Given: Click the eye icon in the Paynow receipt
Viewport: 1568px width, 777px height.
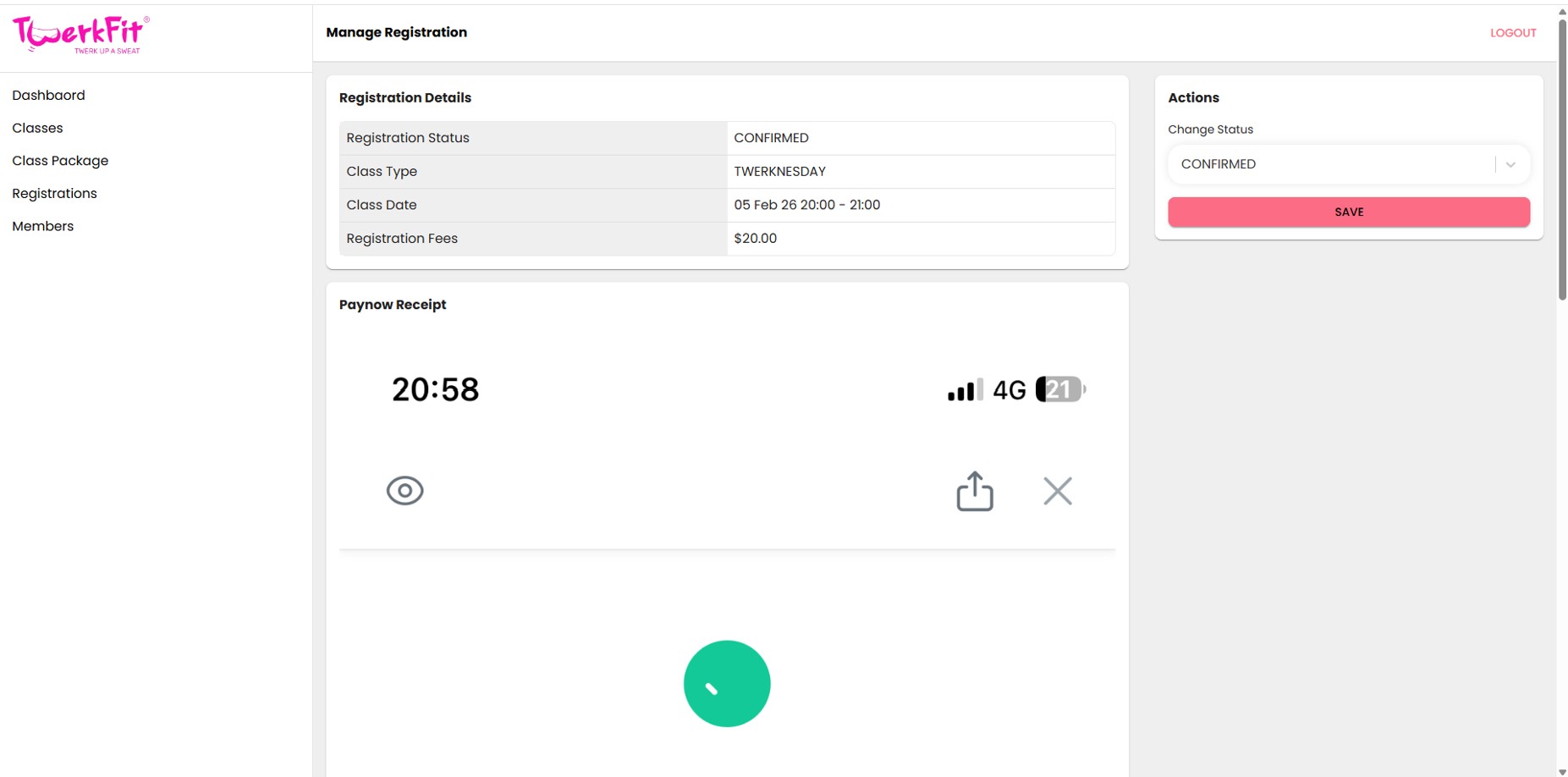Looking at the screenshot, I should click(404, 491).
